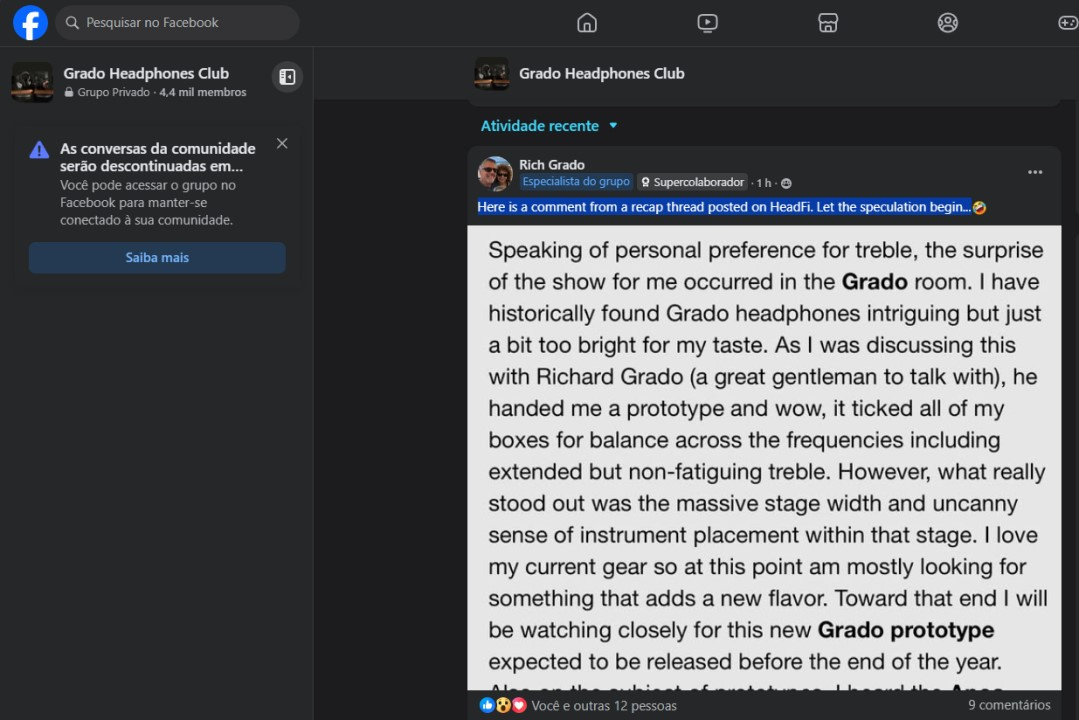Click the Facebook logo icon
1079x720 pixels.
coord(30,23)
